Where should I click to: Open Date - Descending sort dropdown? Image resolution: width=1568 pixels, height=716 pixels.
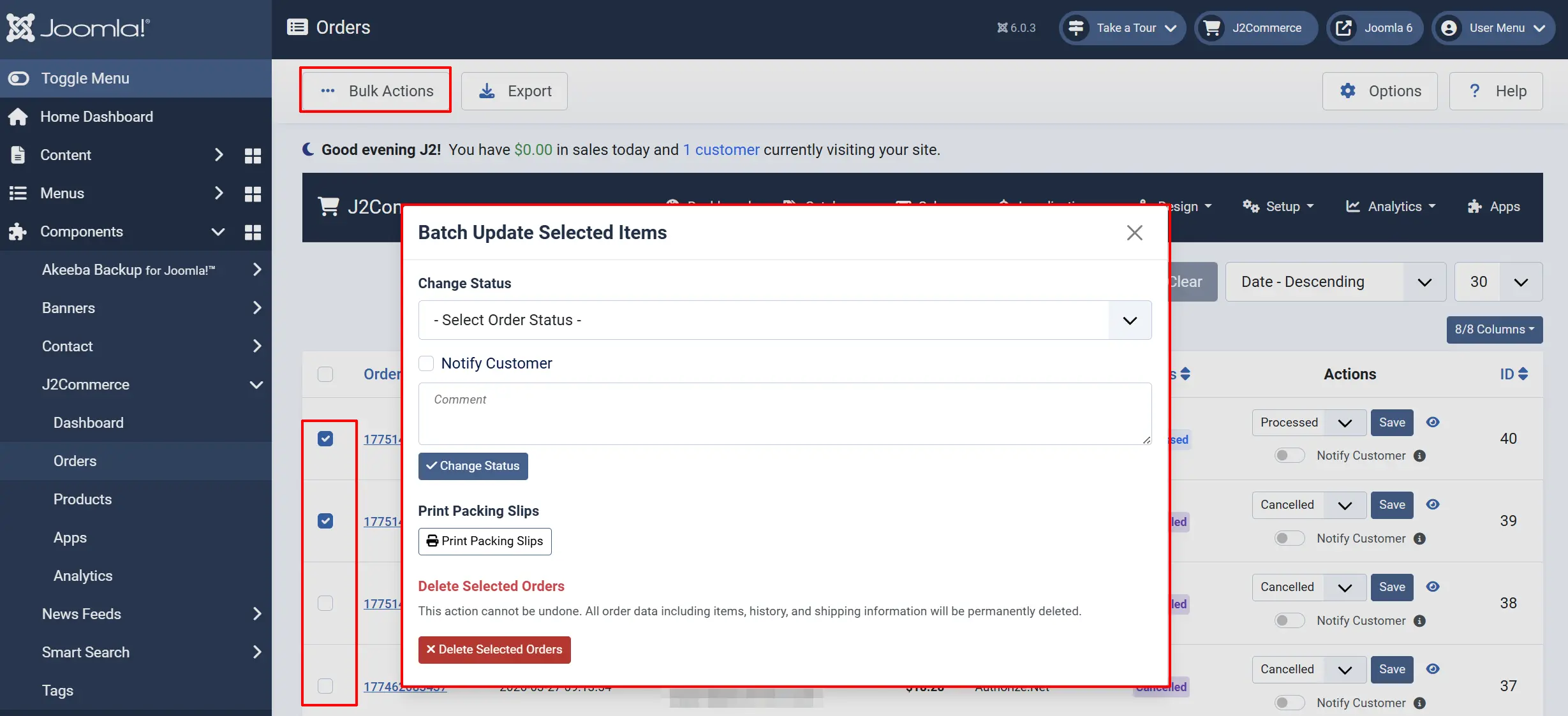click(1336, 282)
